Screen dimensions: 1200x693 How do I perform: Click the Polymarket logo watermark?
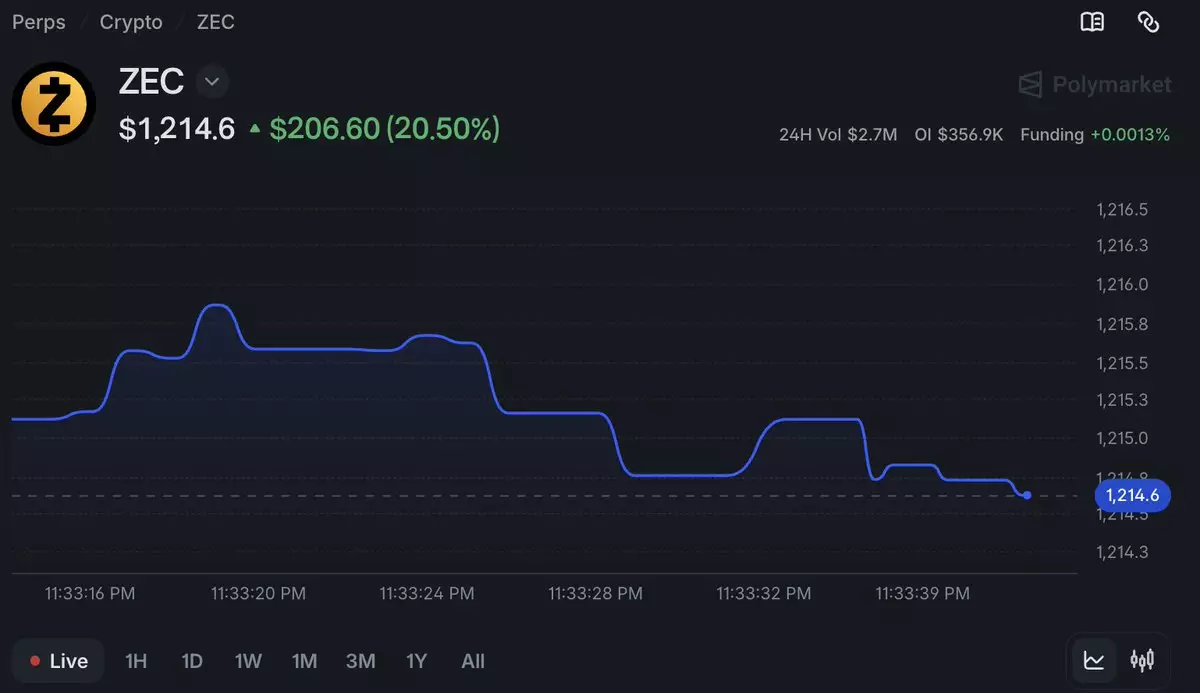1095,85
